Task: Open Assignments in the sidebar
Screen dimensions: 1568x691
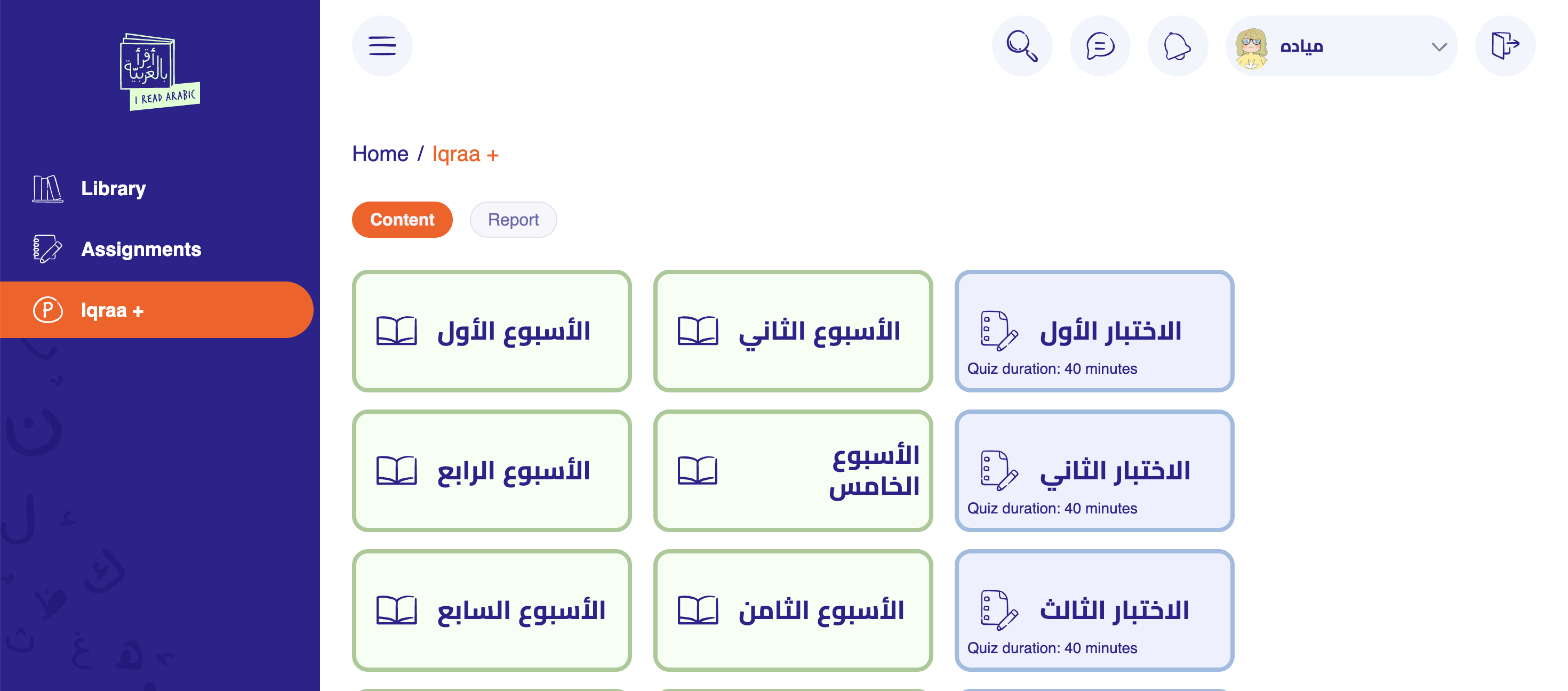Action: [x=141, y=250]
